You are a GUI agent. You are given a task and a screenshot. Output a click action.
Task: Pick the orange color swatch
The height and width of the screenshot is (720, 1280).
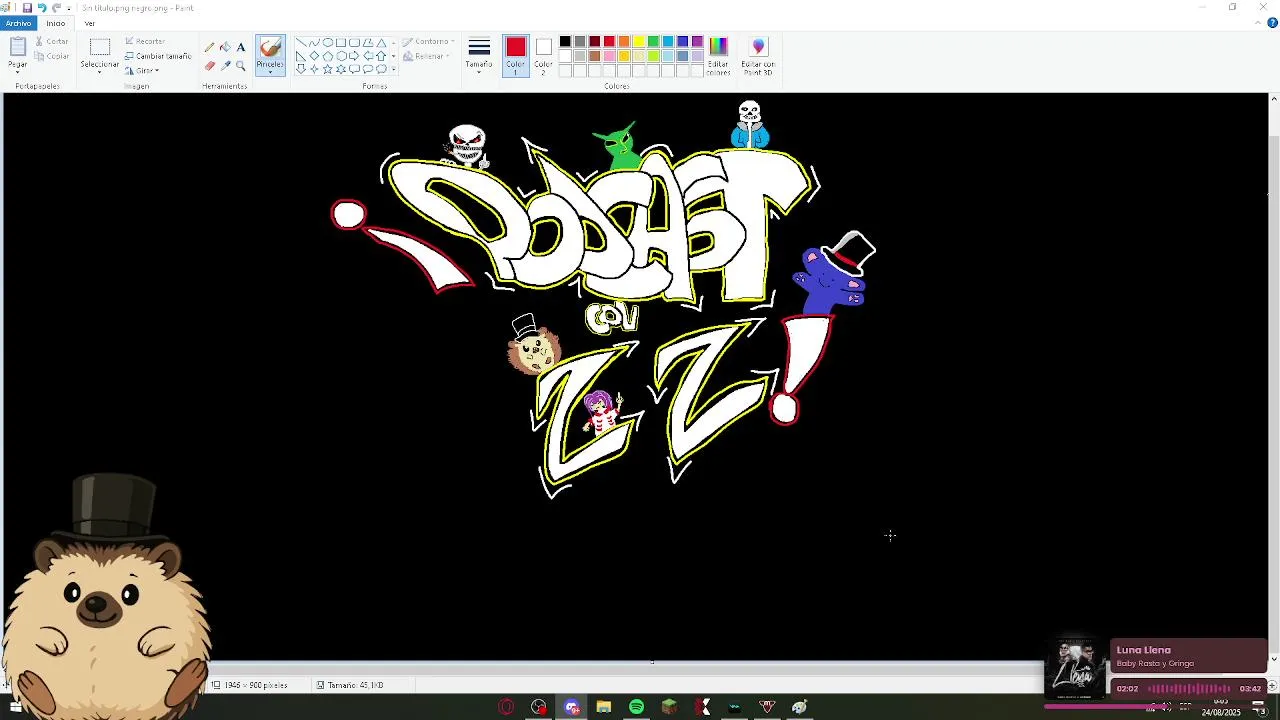624,41
